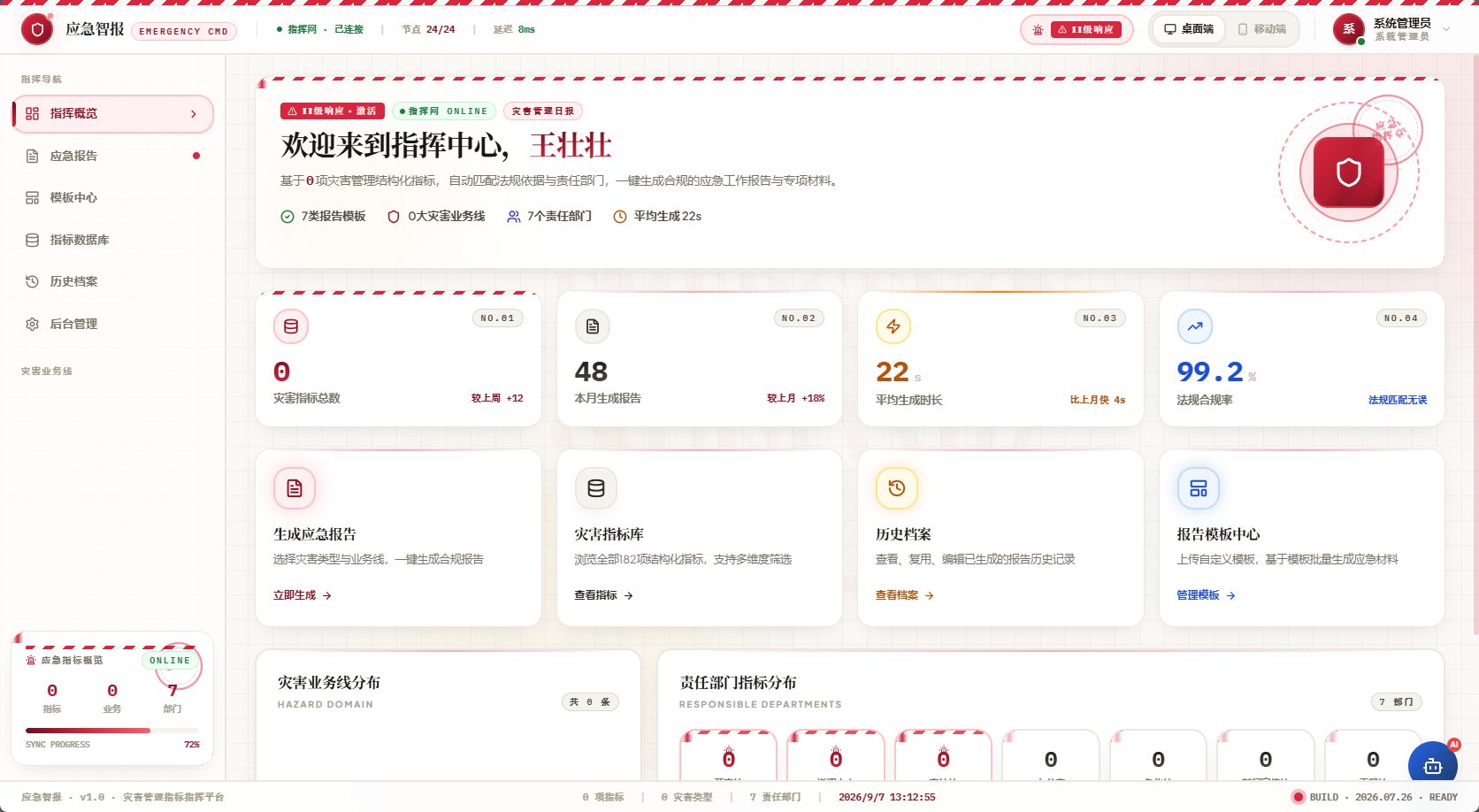Click the alarm siren icon in header
The width and height of the screenshot is (1479, 812).
1038,29
